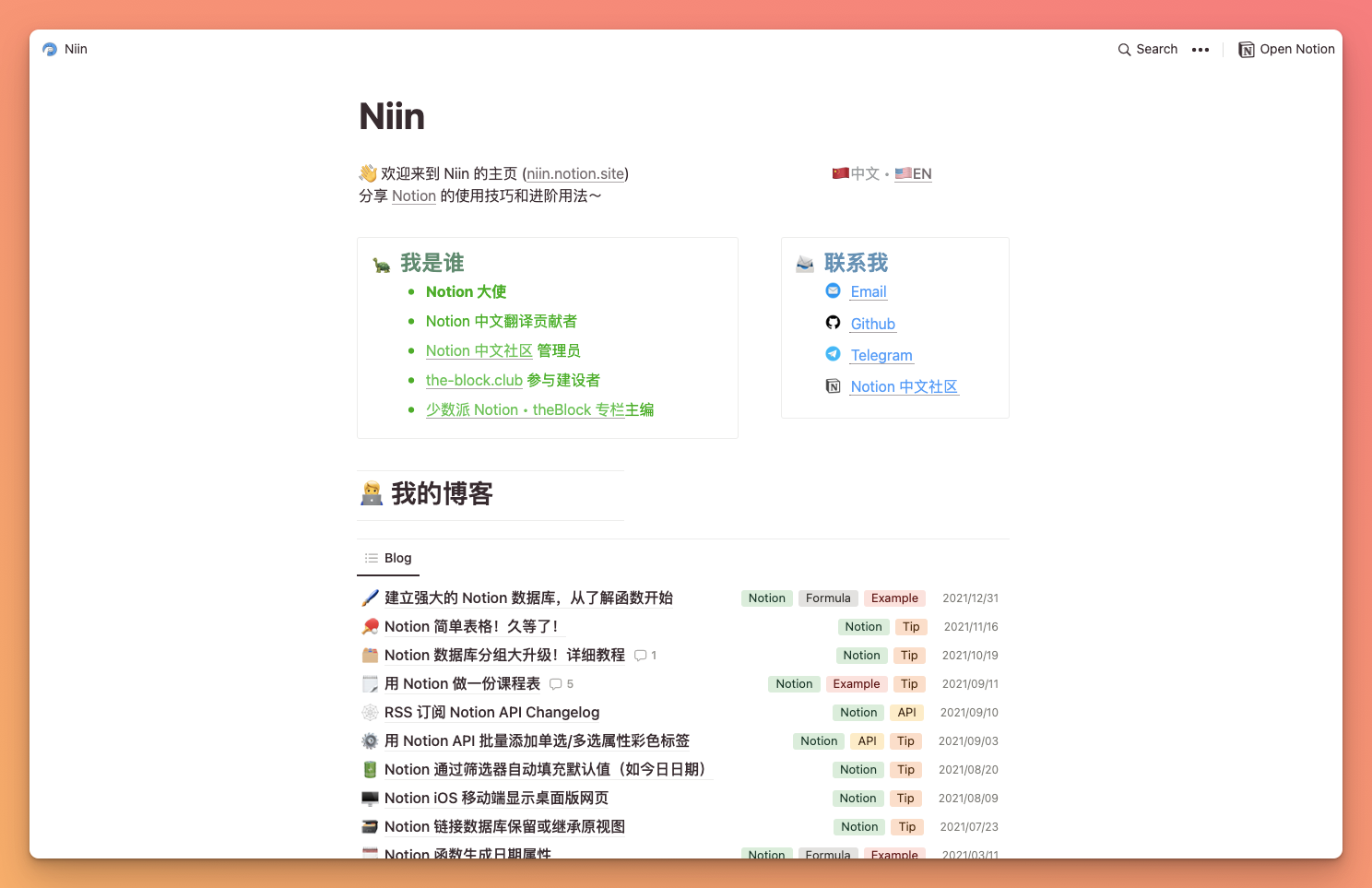Click the envelope icon next to Email
1372x888 pixels.
(834, 290)
